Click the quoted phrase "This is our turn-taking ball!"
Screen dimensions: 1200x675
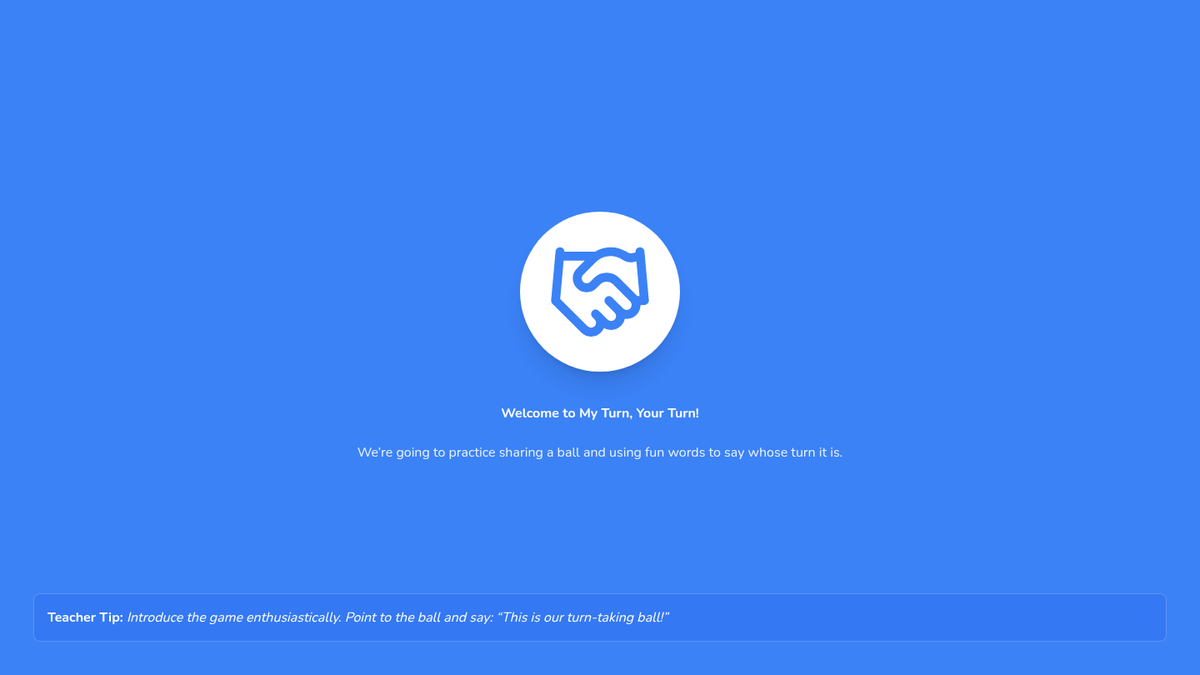point(583,617)
